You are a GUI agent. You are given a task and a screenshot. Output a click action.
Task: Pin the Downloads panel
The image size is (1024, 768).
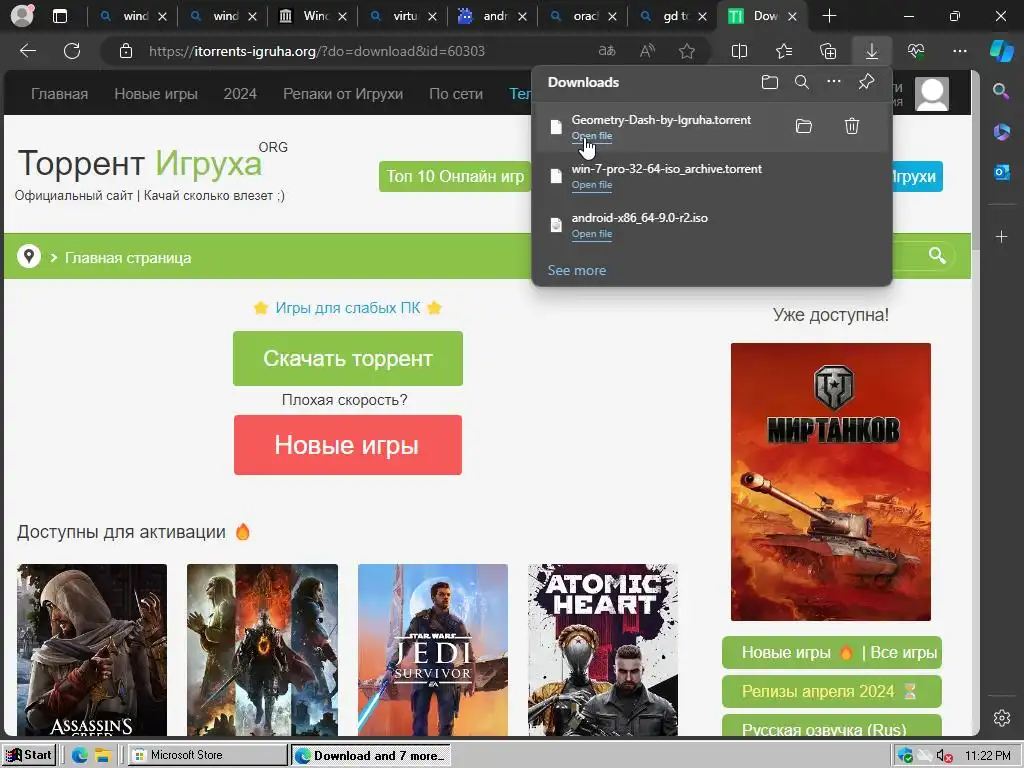click(x=866, y=82)
